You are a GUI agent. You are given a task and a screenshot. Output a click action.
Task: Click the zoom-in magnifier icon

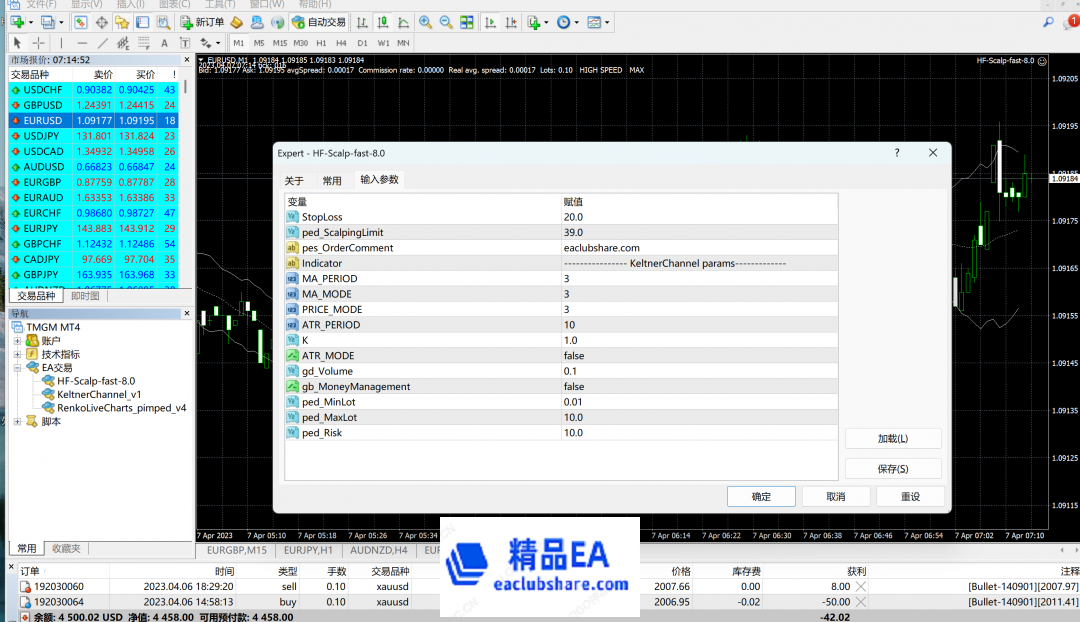(424, 22)
